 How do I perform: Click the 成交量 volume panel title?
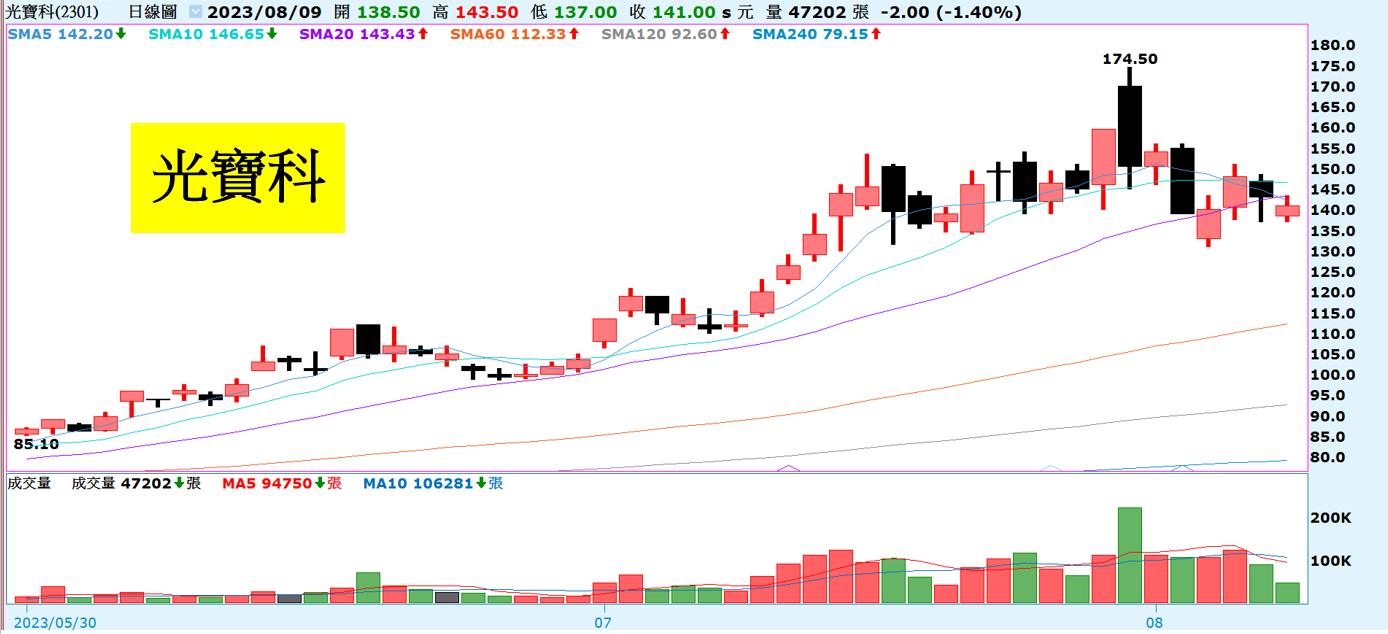[29, 483]
